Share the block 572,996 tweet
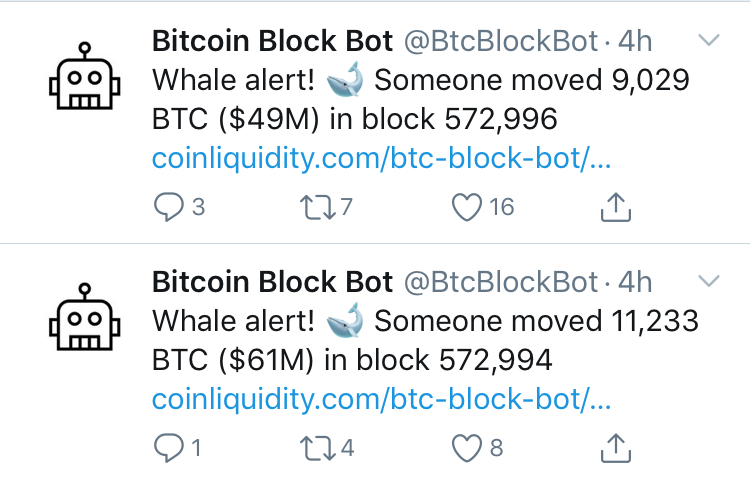750x480 pixels. (615, 207)
